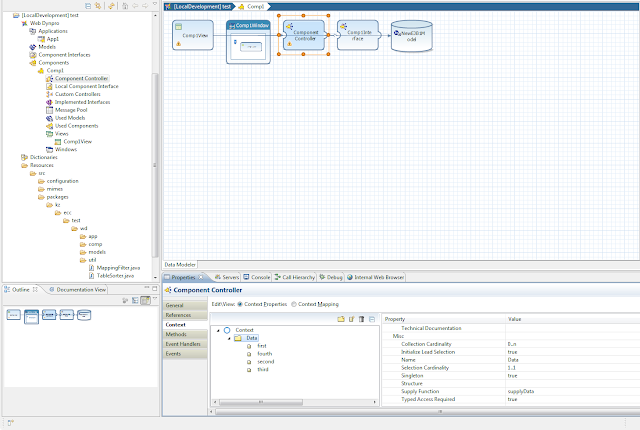Open the Event Handlers section
Image resolution: width=640 pixels, height=430 pixels.
tap(186, 344)
